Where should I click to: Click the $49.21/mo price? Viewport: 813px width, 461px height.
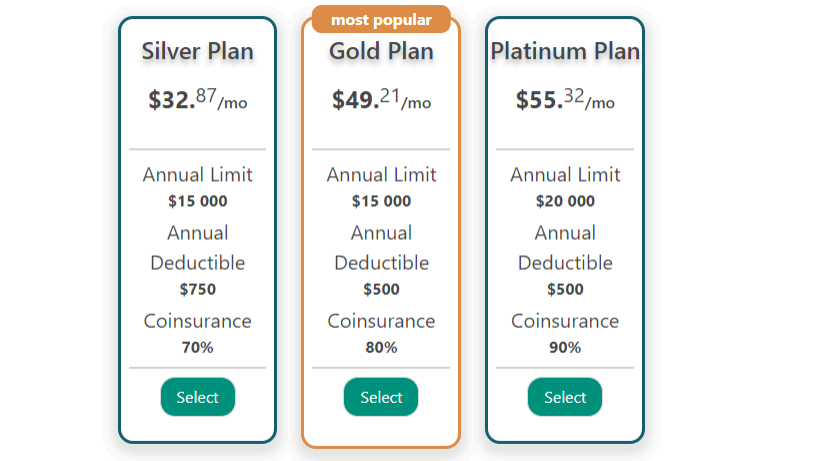point(381,100)
